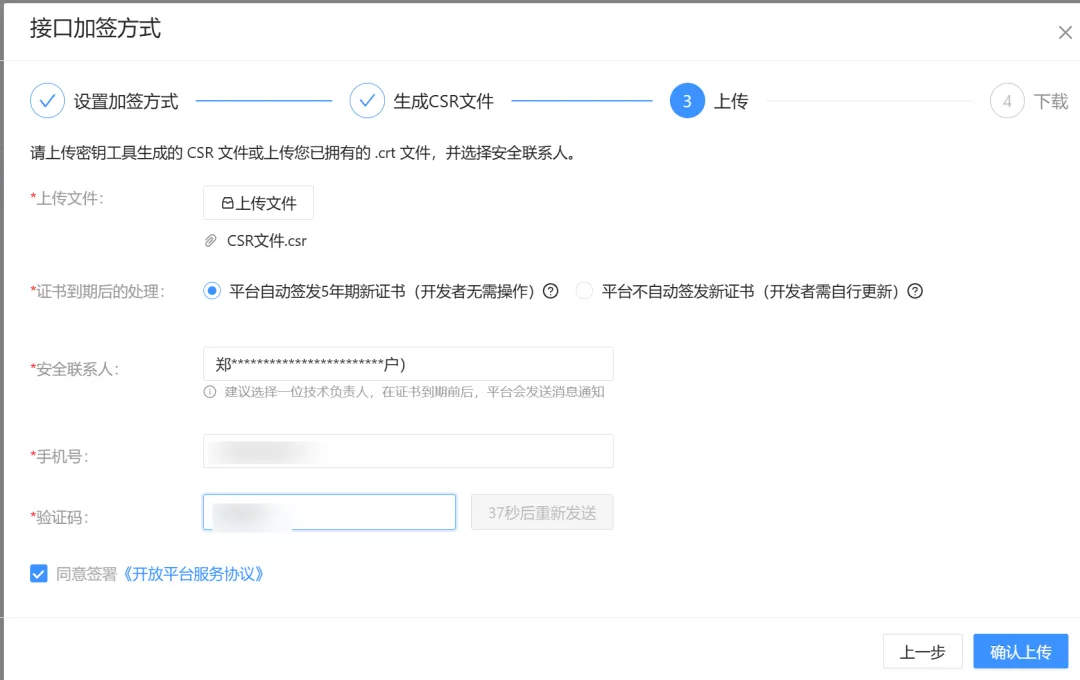The width and height of the screenshot is (1080, 680).
Task: Click the step 2 checkmark circle icon
Action: pos(367,101)
